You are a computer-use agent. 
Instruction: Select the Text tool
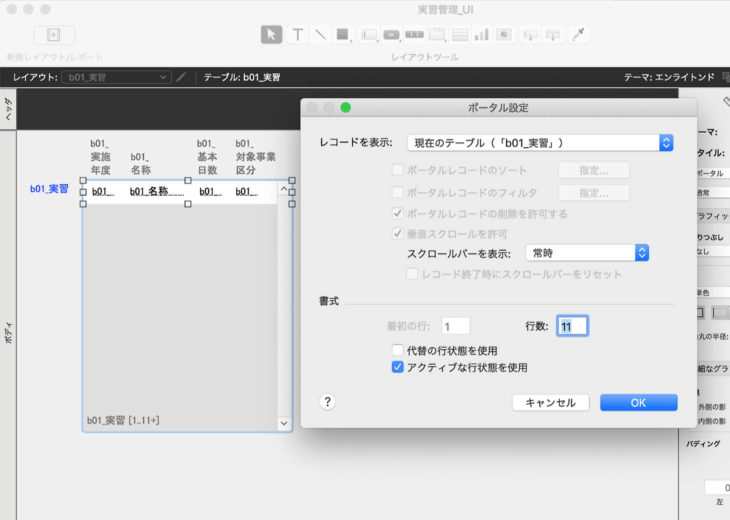pyautogui.click(x=297, y=34)
